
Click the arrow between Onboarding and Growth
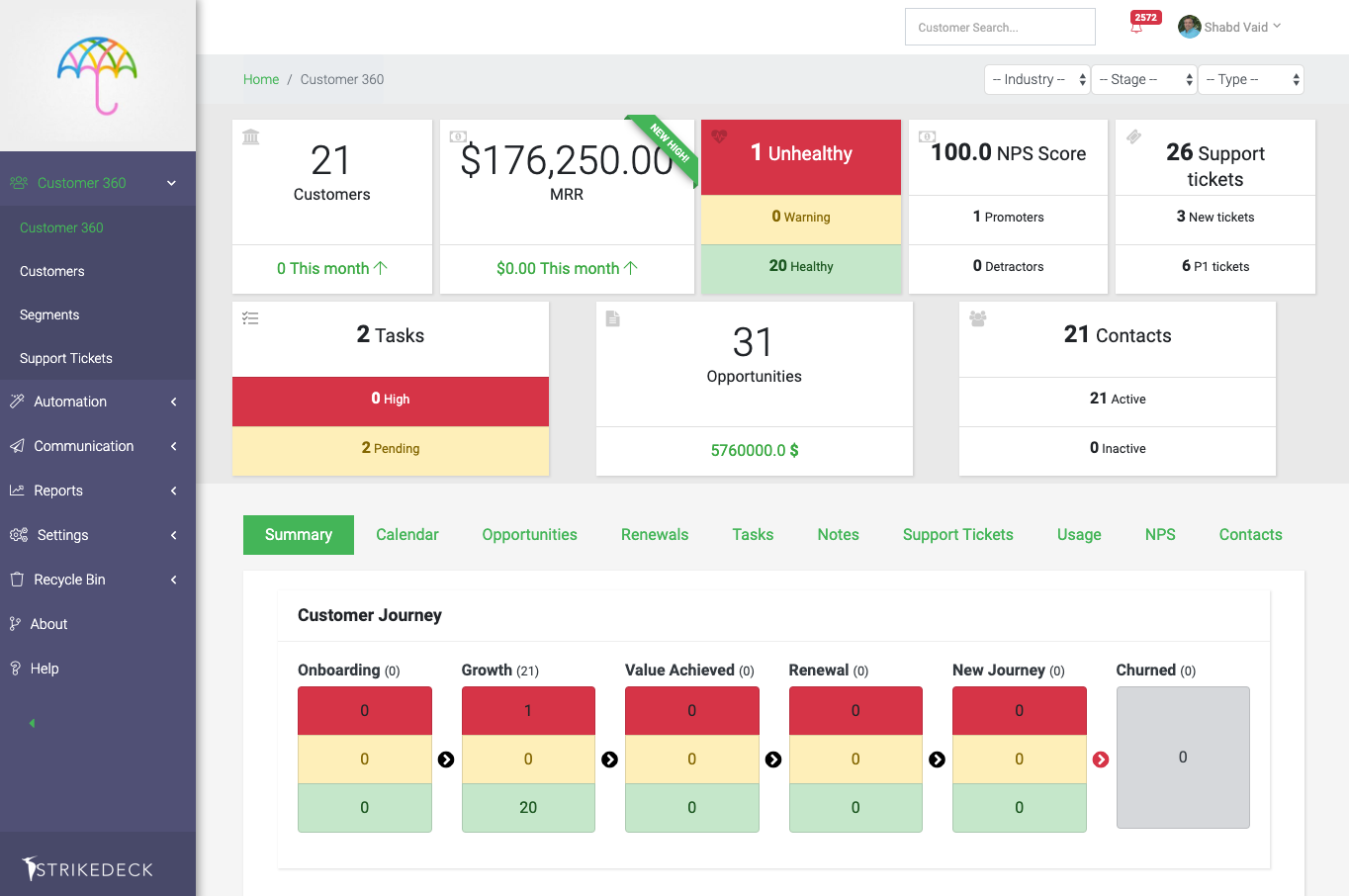coord(446,760)
